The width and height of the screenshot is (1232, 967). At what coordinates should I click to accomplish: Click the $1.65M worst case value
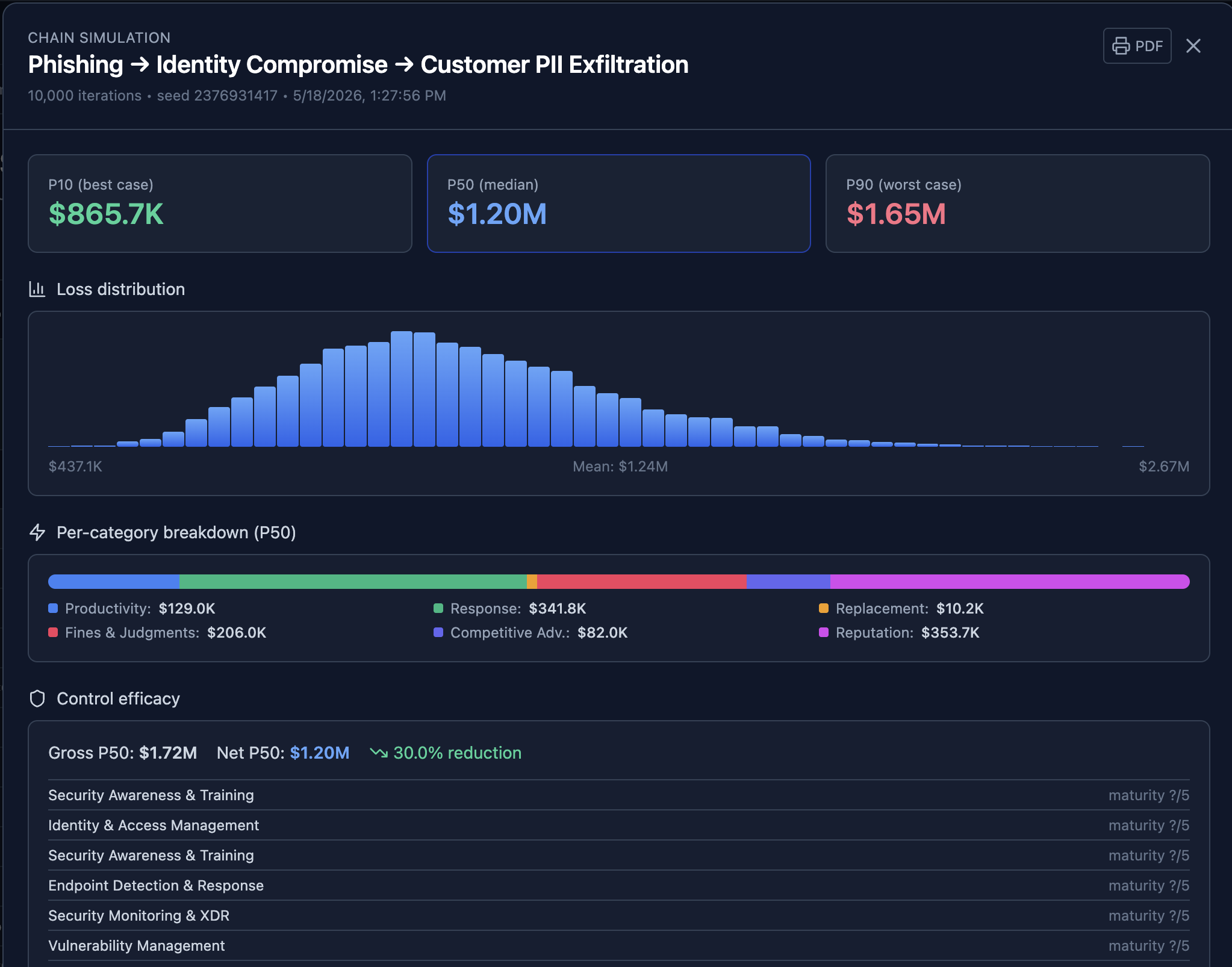click(896, 214)
